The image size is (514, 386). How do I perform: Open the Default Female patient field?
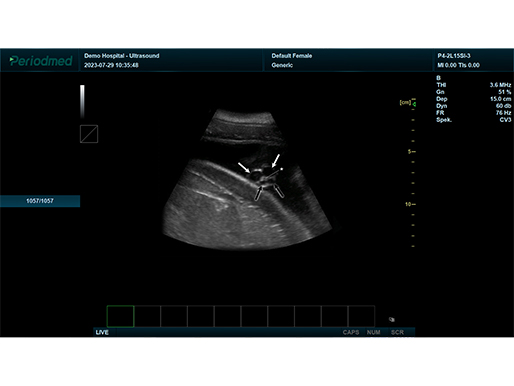coord(292,56)
